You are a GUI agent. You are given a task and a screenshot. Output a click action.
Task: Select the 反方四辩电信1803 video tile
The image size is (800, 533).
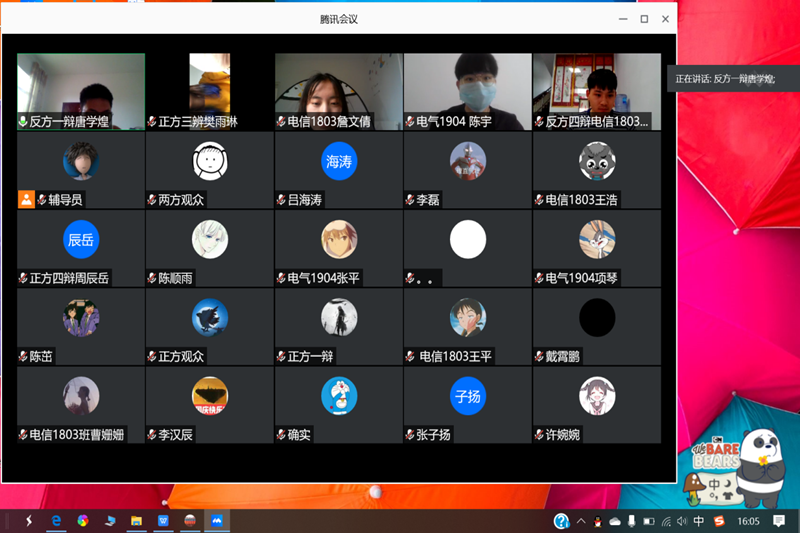(x=597, y=91)
